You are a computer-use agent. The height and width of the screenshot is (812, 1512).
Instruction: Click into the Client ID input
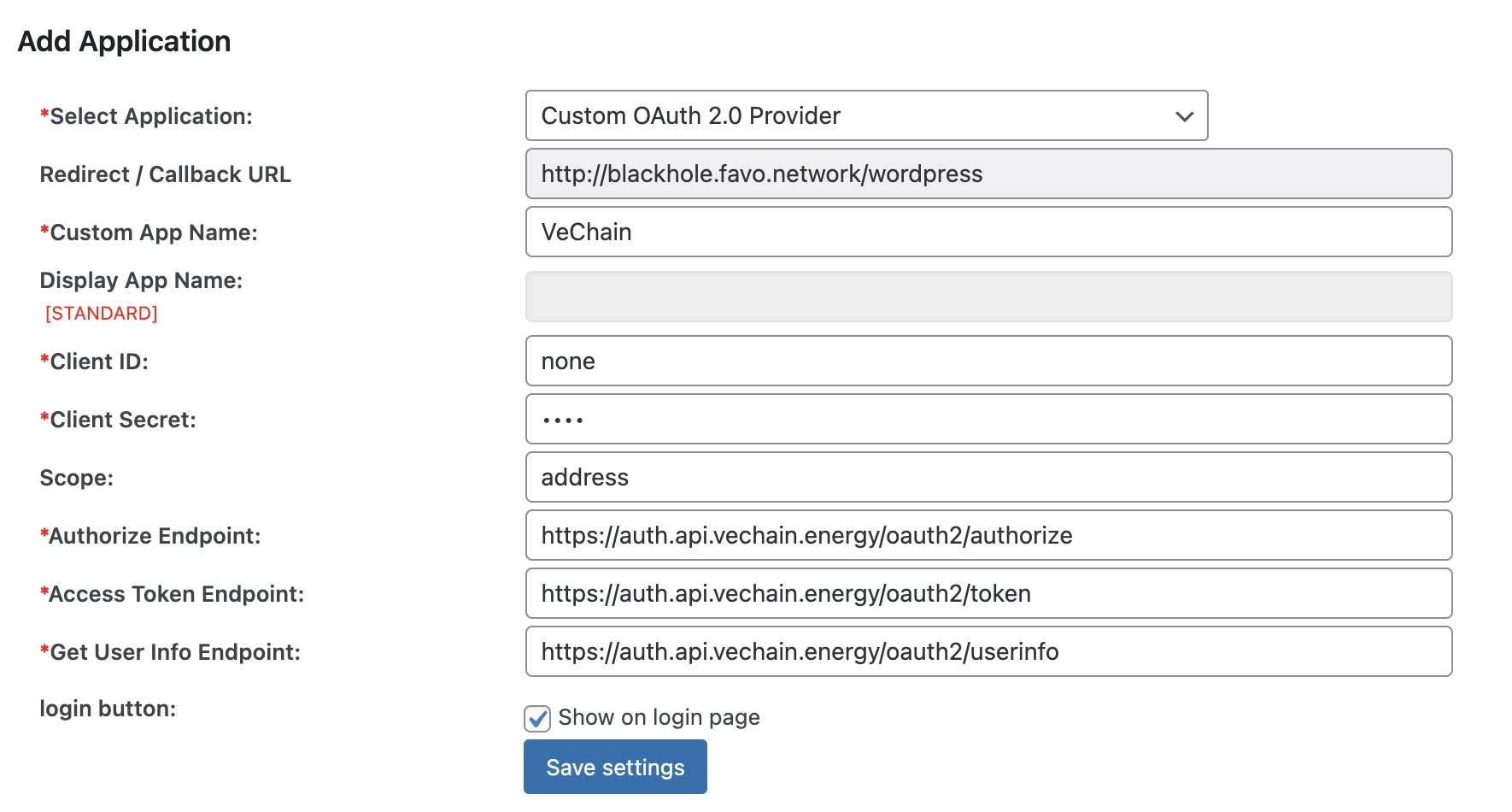point(988,361)
